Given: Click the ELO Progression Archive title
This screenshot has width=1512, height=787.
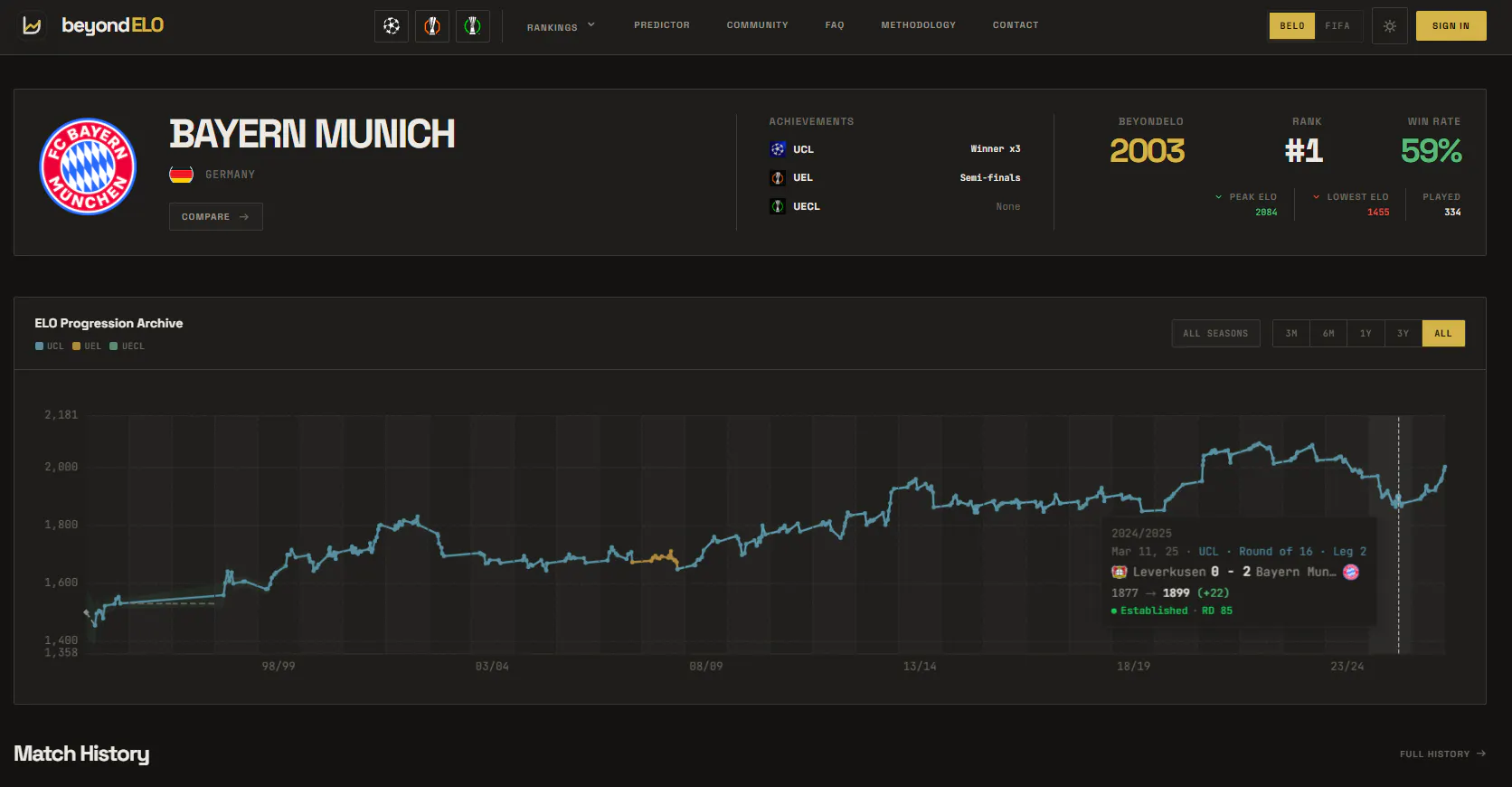Looking at the screenshot, I should 109,323.
